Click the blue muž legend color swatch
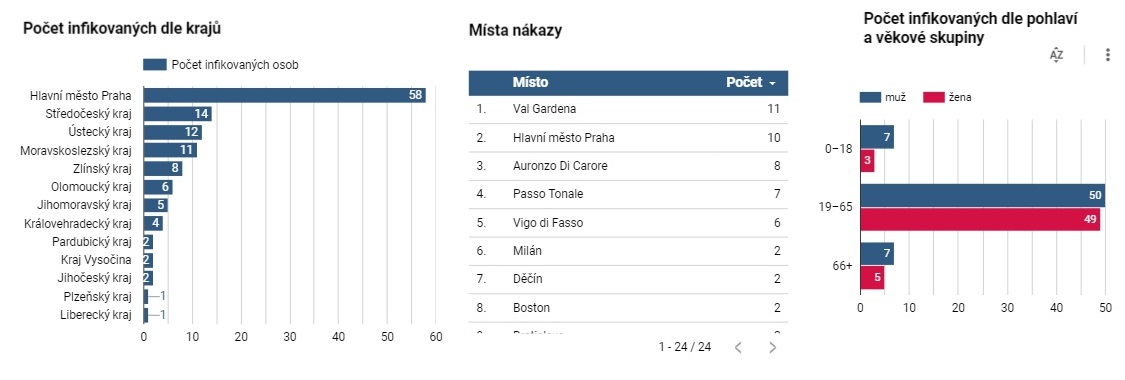 [x=870, y=98]
